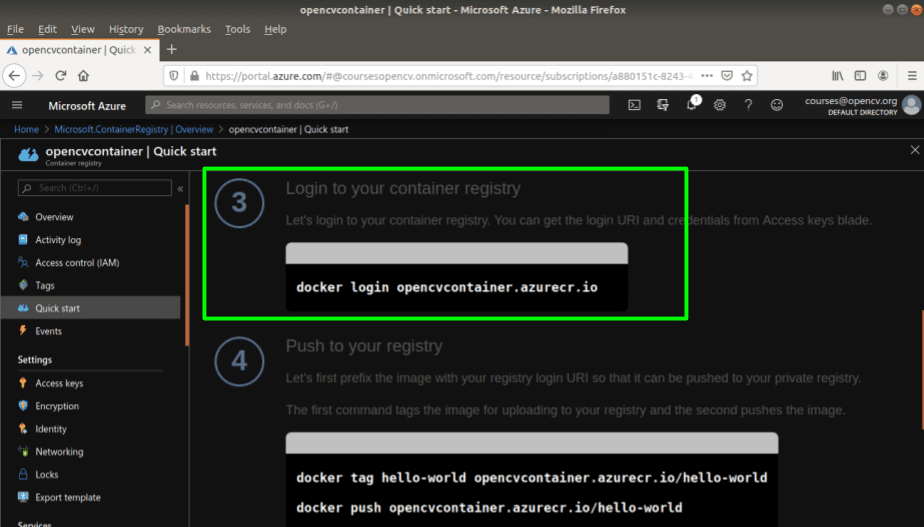Open the Help menu
This screenshot has width=924, height=527.
(x=275, y=29)
